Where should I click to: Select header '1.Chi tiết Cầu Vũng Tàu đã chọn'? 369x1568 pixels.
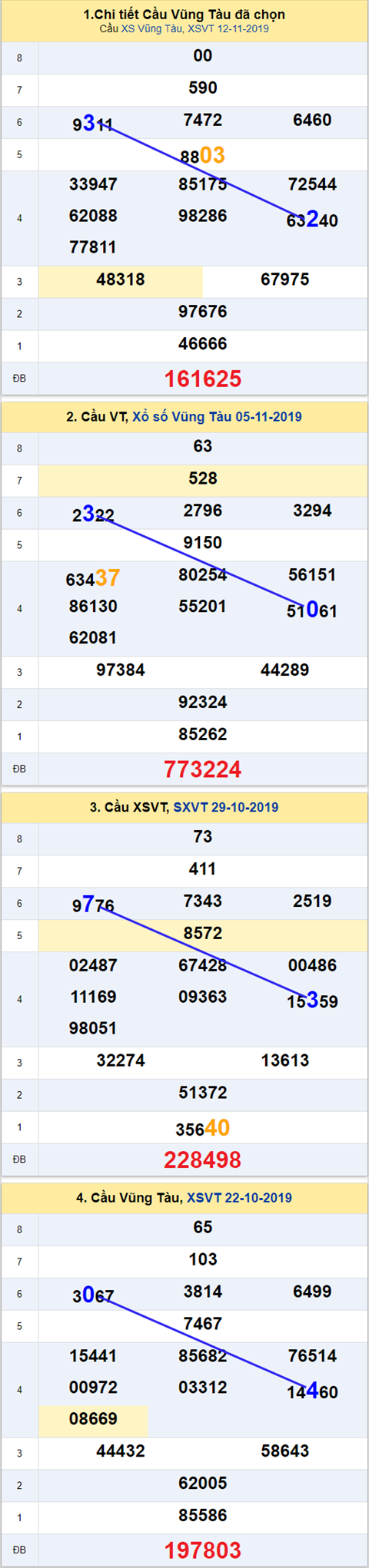tap(184, 15)
